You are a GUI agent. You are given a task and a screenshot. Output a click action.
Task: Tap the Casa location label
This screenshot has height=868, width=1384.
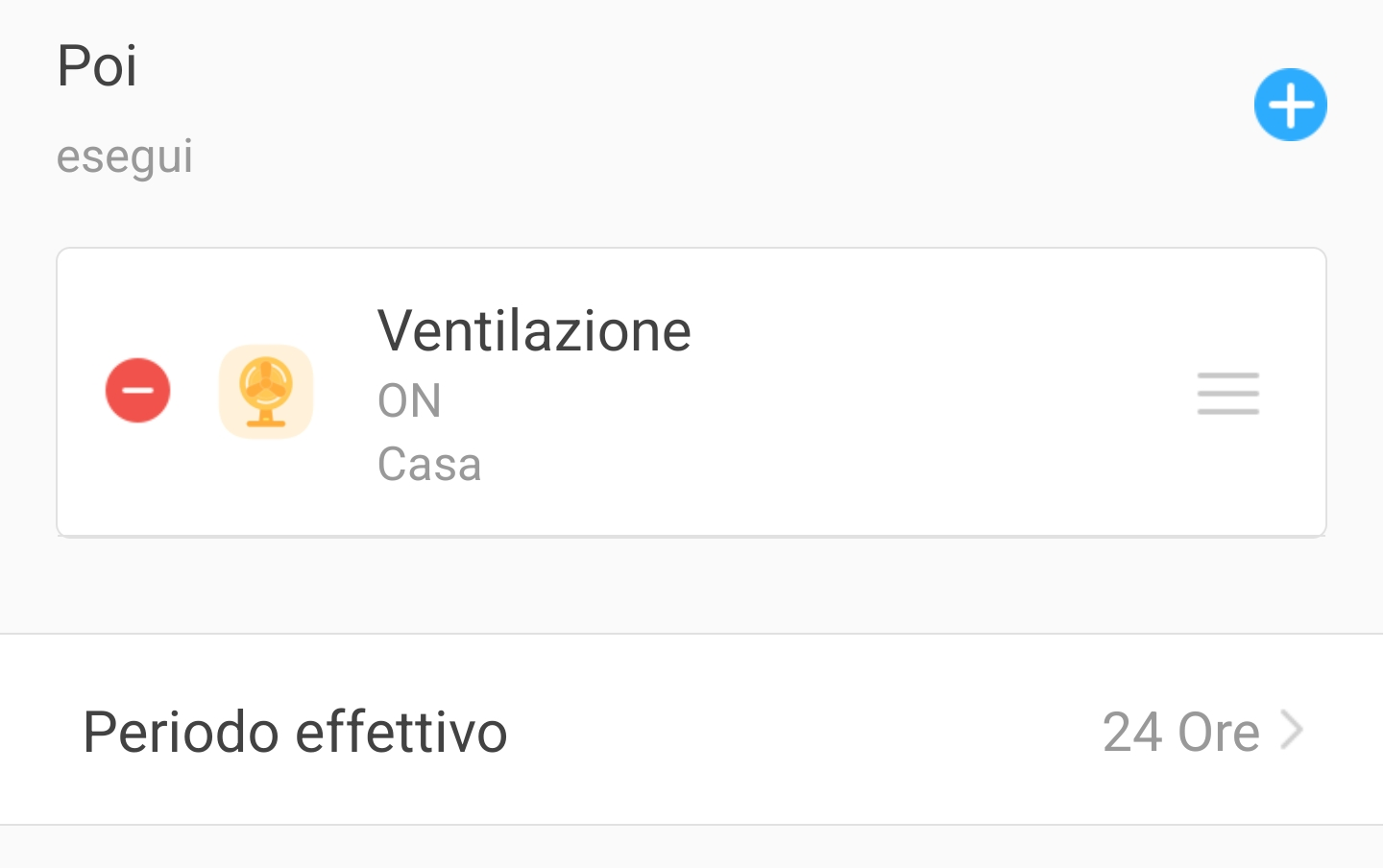(x=429, y=465)
